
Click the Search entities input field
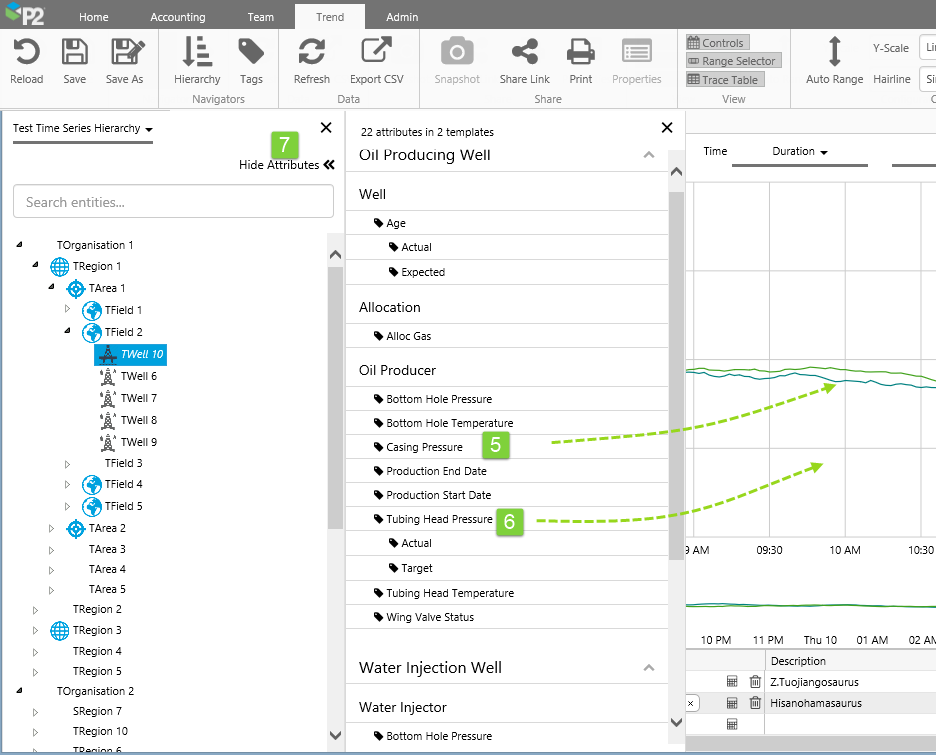click(173, 202)
